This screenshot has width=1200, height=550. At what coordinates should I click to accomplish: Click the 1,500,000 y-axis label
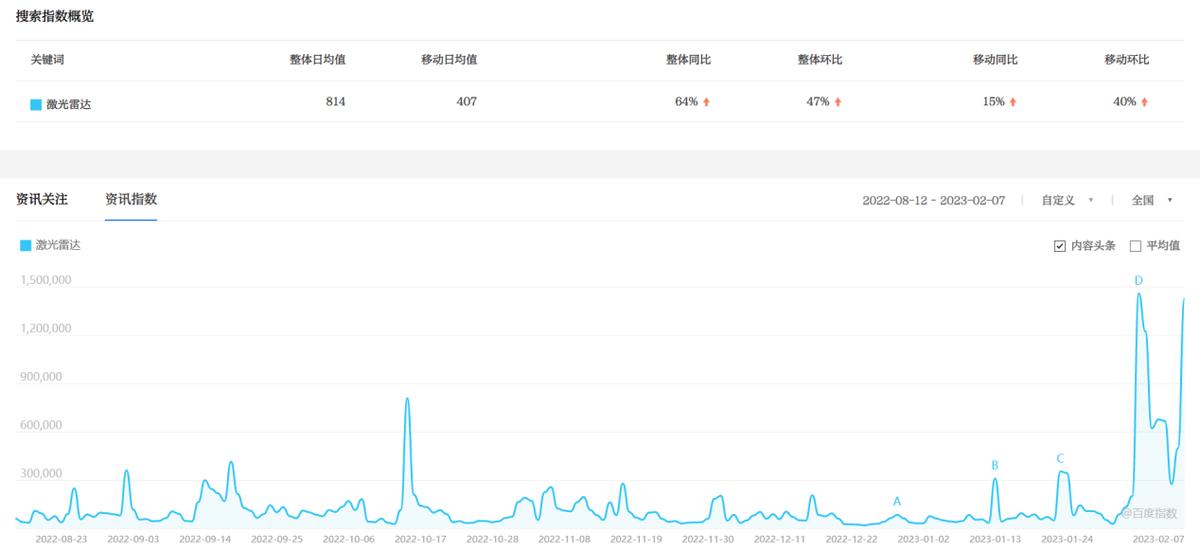[44, 280]
